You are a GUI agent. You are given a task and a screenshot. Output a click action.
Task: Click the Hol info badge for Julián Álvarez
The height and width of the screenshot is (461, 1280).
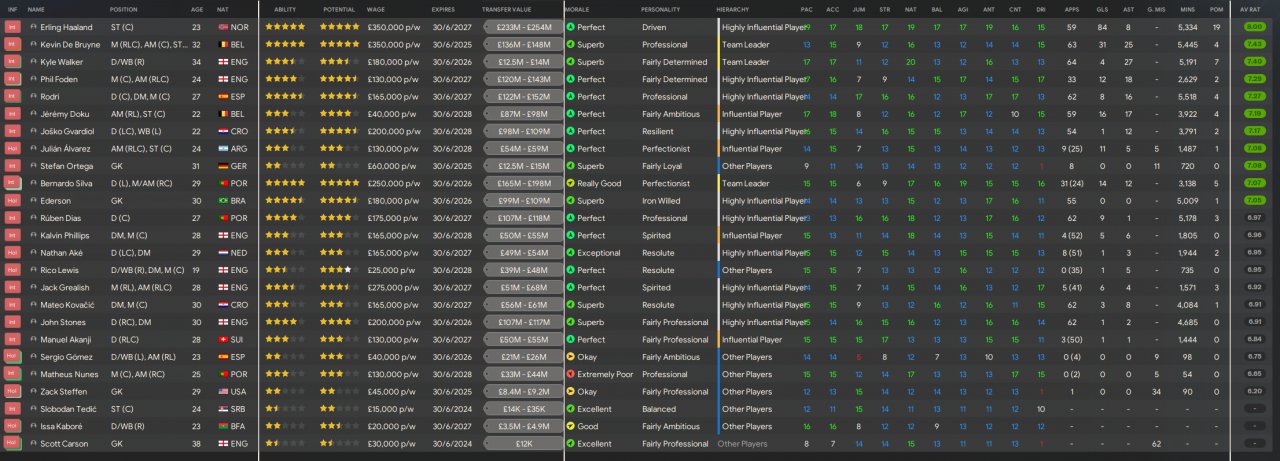tap(12, 149)
